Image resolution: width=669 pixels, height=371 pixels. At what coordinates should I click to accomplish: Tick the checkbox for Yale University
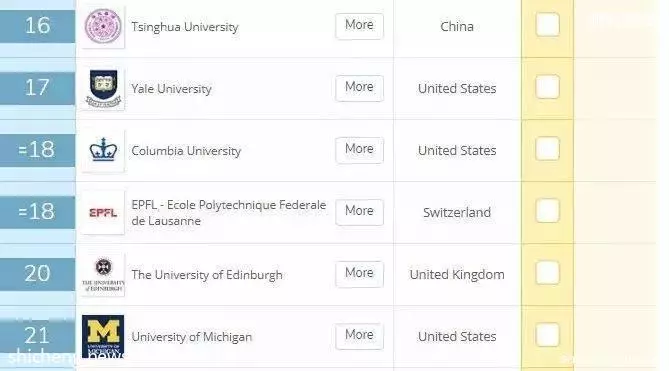[x=547, y=87]
